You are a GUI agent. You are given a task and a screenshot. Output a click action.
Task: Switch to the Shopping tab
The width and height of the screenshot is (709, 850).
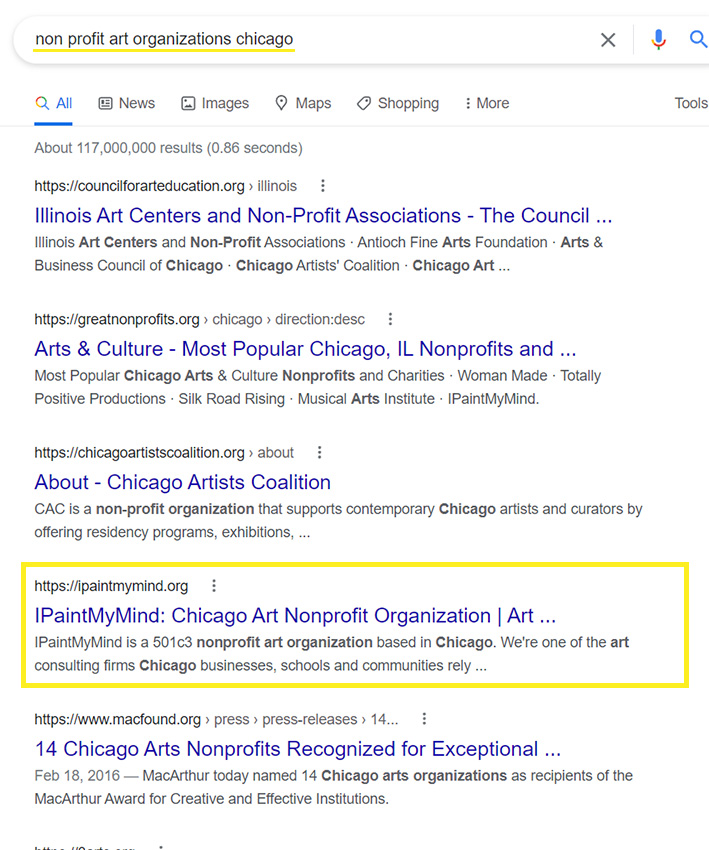[397, 103]
